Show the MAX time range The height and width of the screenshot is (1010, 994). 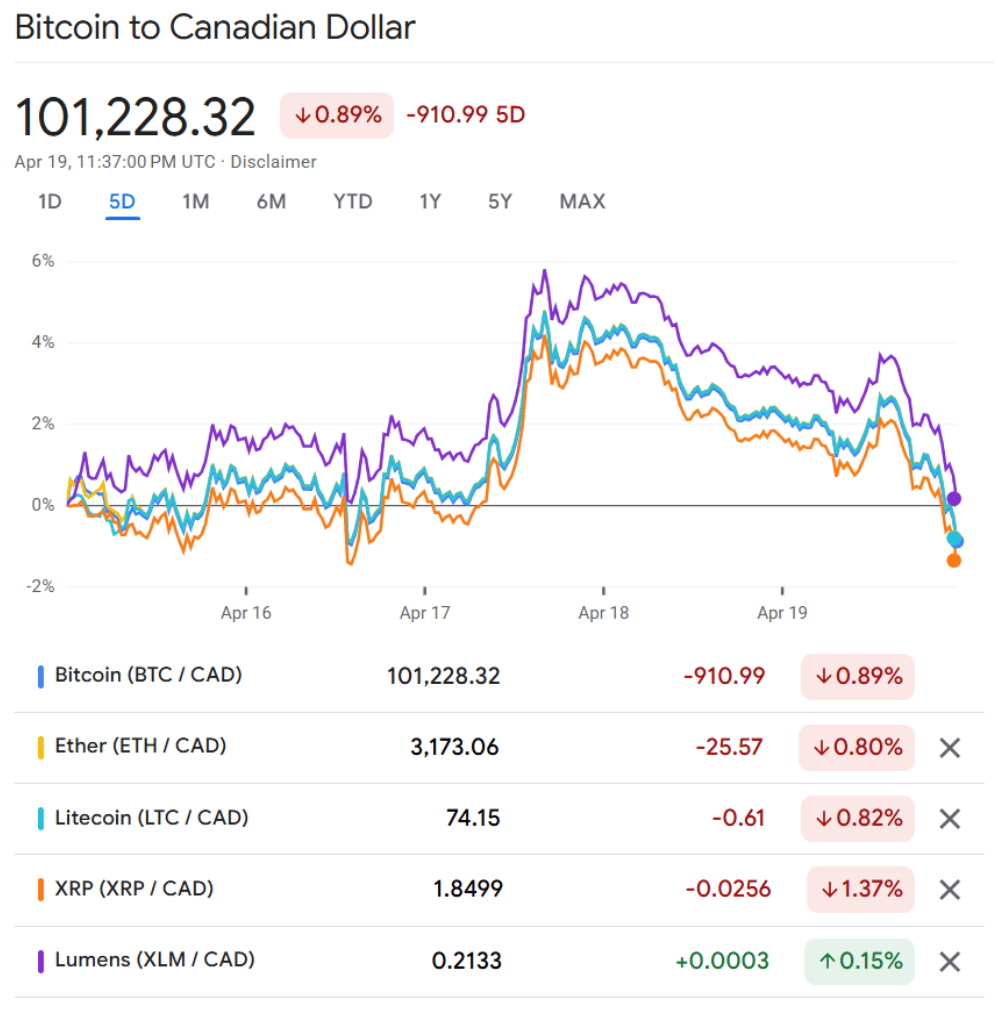tap(582, 202)
